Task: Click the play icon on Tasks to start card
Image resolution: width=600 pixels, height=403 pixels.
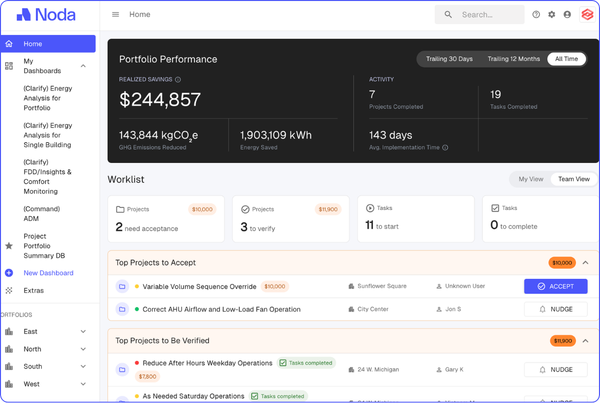Action: click(370, 208)
